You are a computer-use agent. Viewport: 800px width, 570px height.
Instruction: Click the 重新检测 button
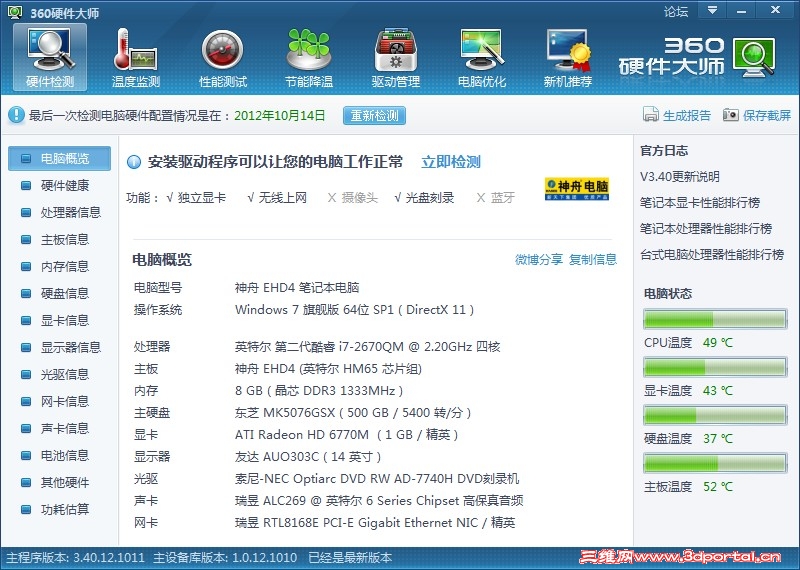coord(374,116)
